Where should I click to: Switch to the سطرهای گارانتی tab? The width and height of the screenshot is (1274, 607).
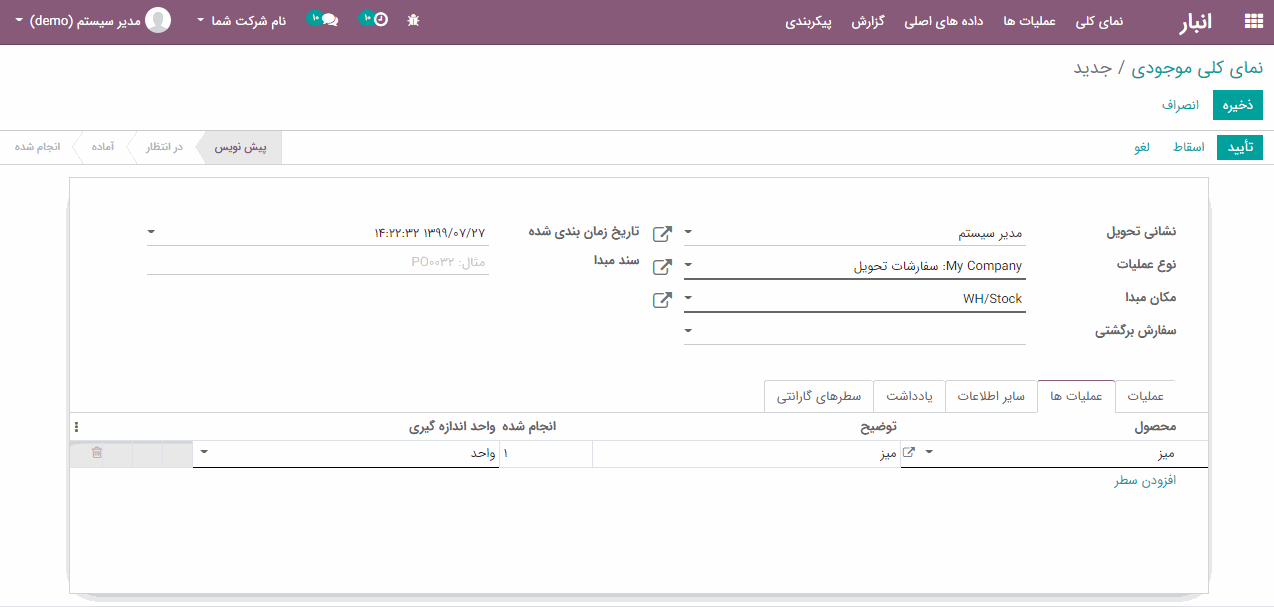(819, 396)
